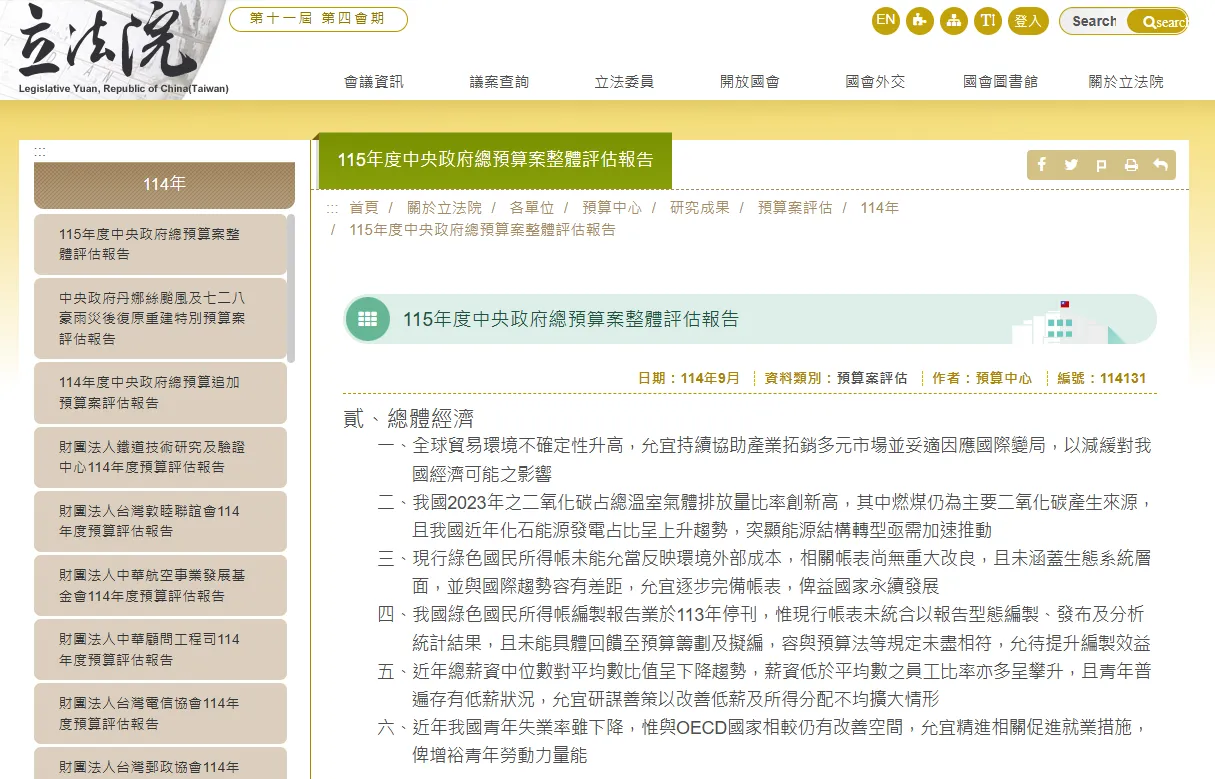This screenshot has width=1215, height=779.
Task: Click the 立法院 Legislative Yuan logo
Action: coord(123,49)
